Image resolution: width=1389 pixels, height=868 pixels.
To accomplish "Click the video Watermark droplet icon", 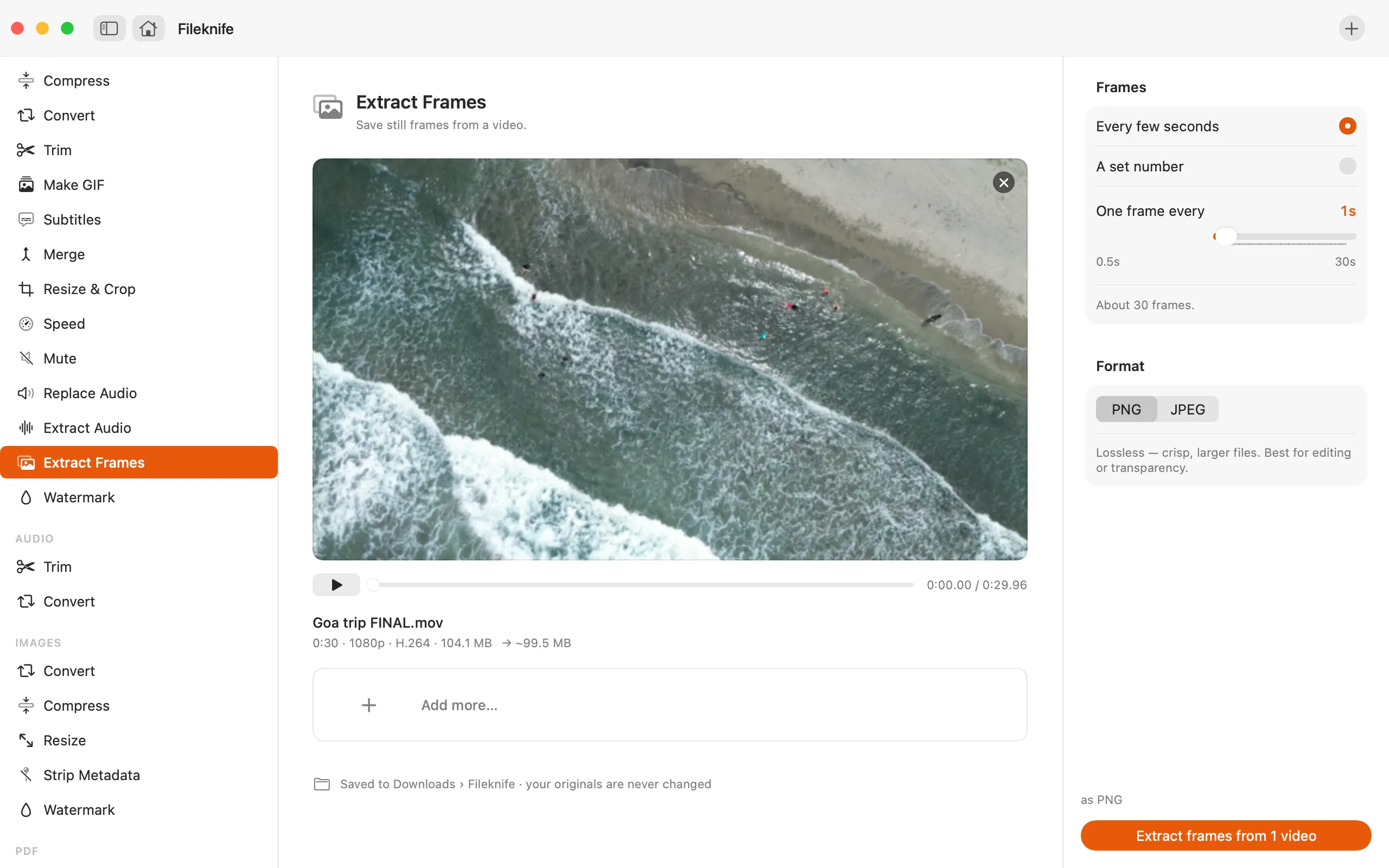I will [x=26, y=497].
